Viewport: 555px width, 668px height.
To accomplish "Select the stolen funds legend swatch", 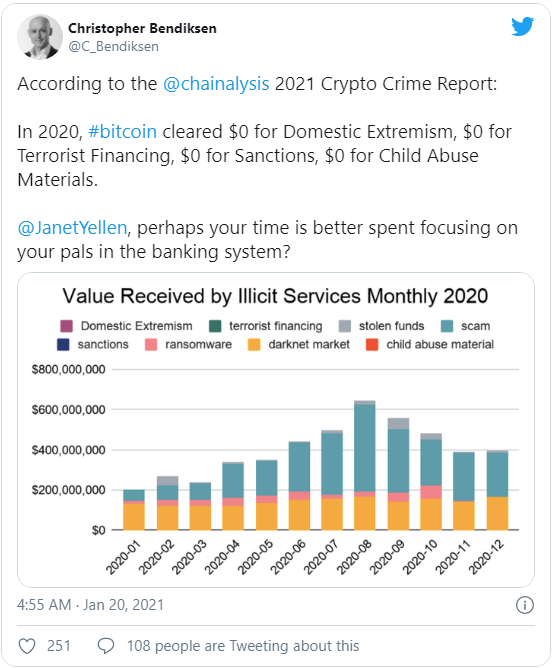I will click(345, 326).
